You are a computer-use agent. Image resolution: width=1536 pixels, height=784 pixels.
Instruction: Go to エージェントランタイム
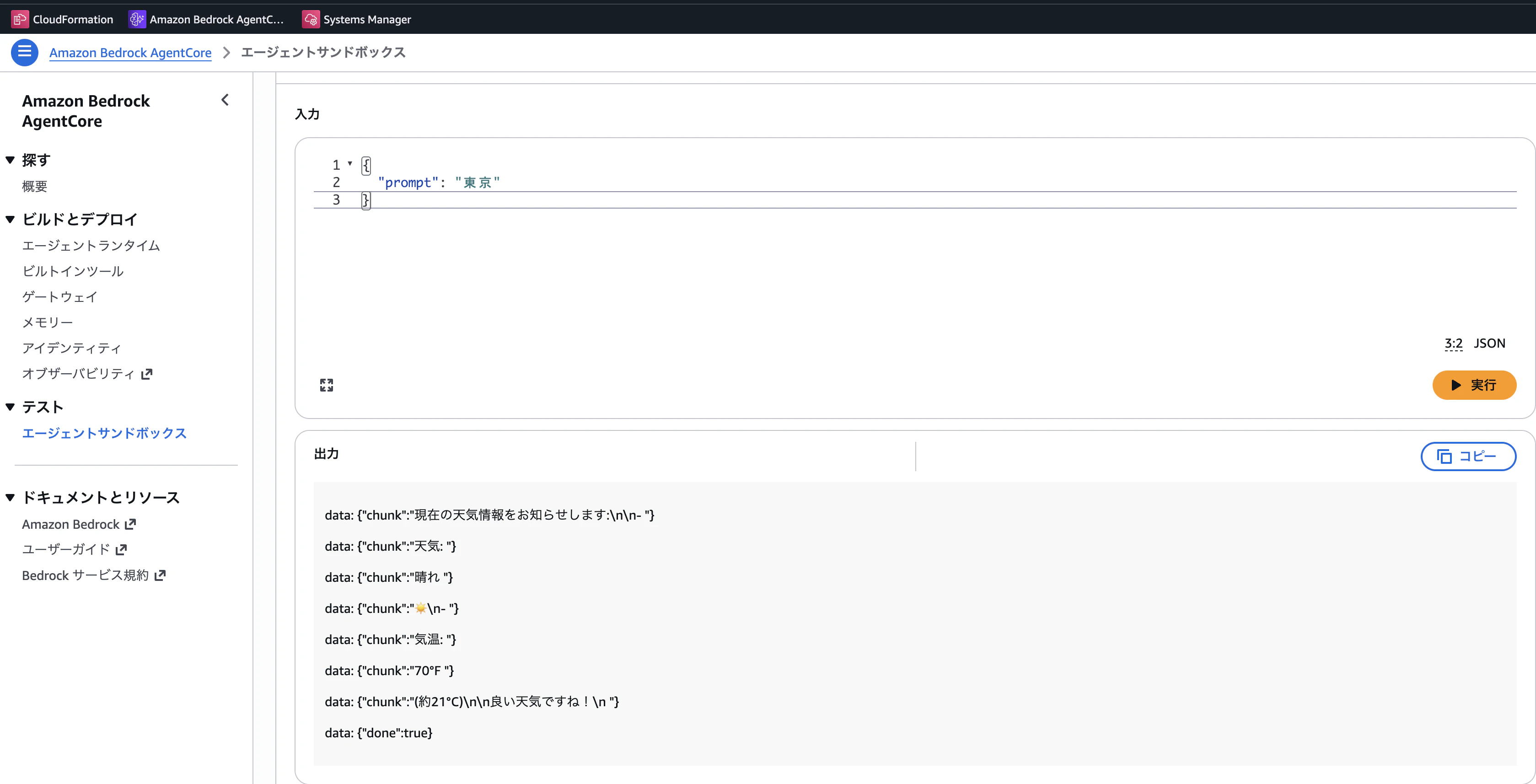point(91,246)
